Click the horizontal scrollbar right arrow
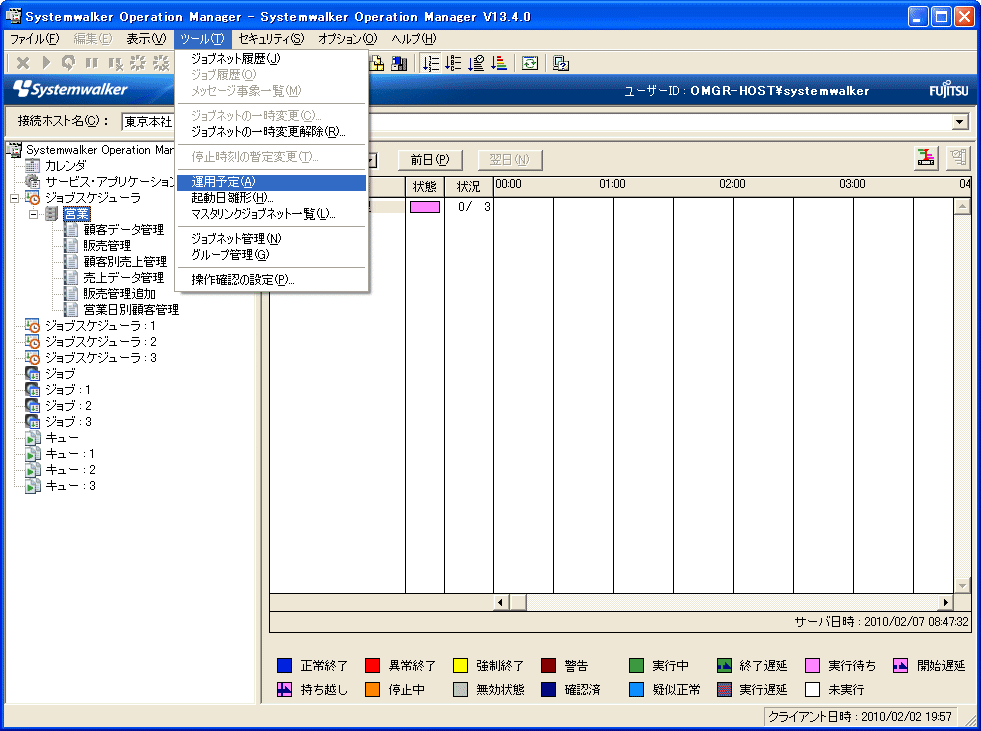981x731 pixels. [946, 602]
